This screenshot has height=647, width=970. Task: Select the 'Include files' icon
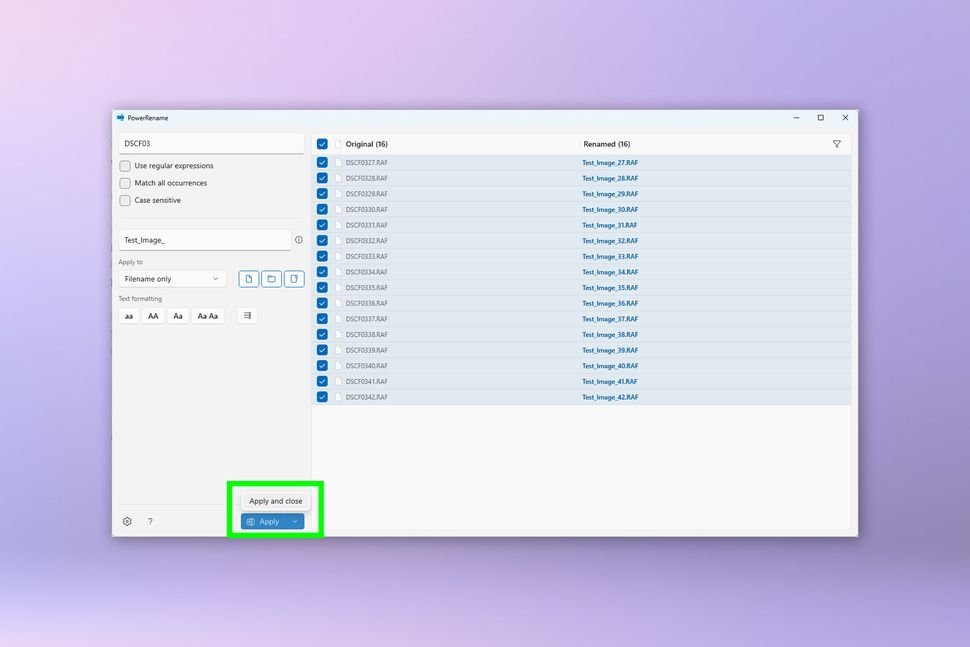(248, 278)
